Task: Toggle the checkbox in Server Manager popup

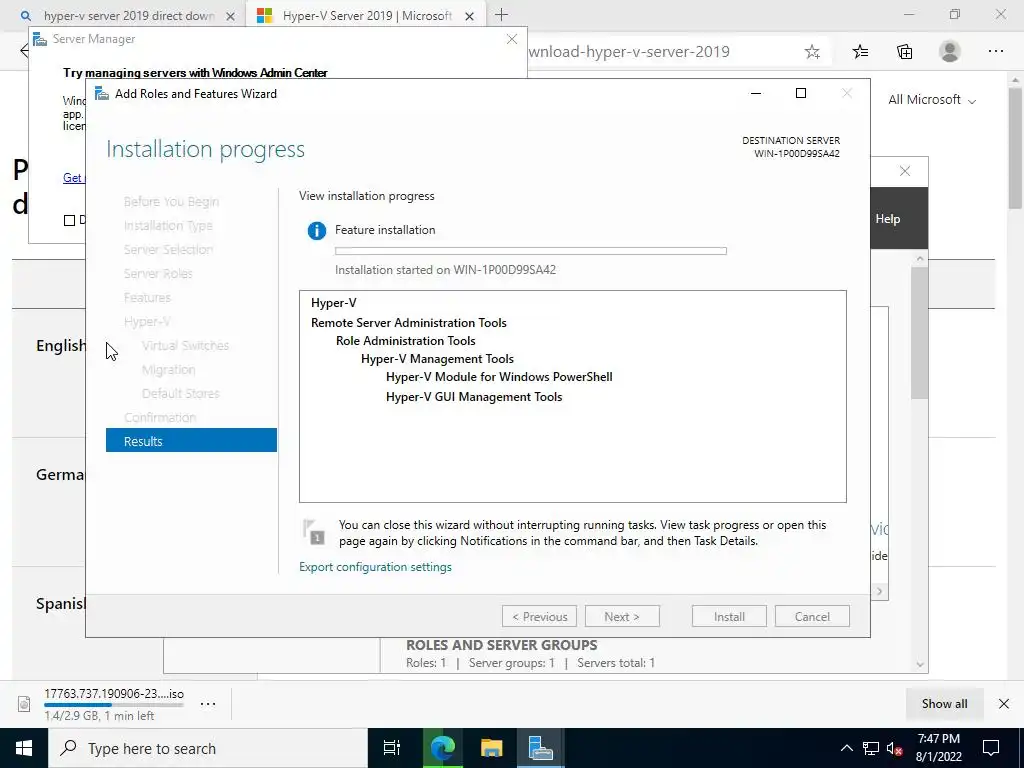Action: pyautogui.click(x=69, y=220)
